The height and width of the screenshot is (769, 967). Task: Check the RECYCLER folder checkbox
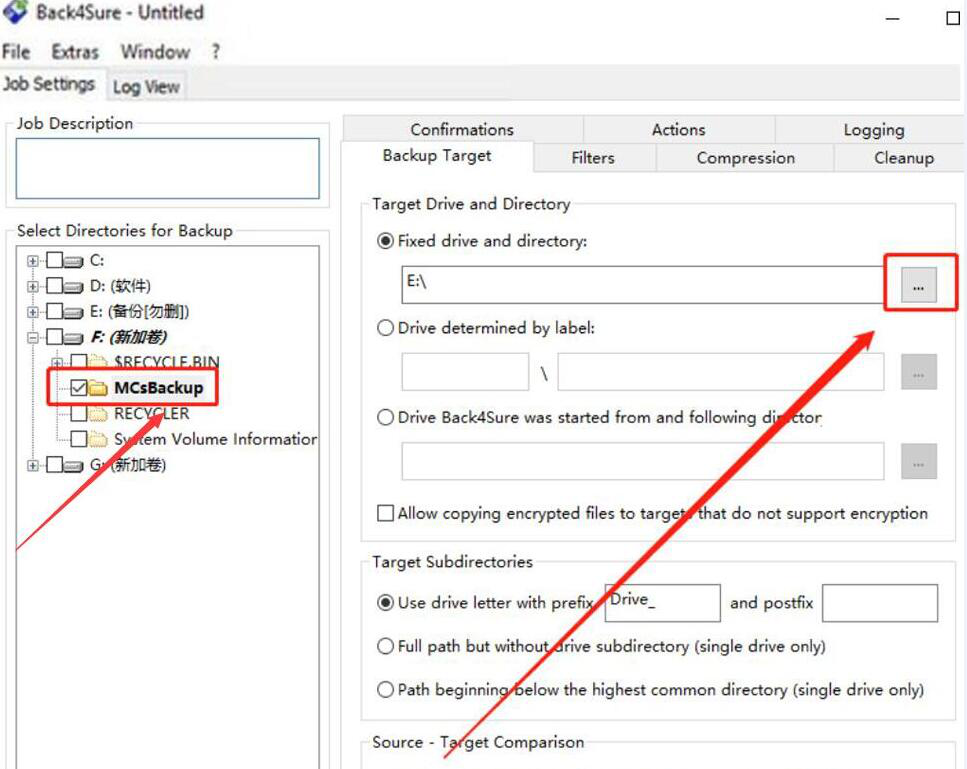click(78, 413)
